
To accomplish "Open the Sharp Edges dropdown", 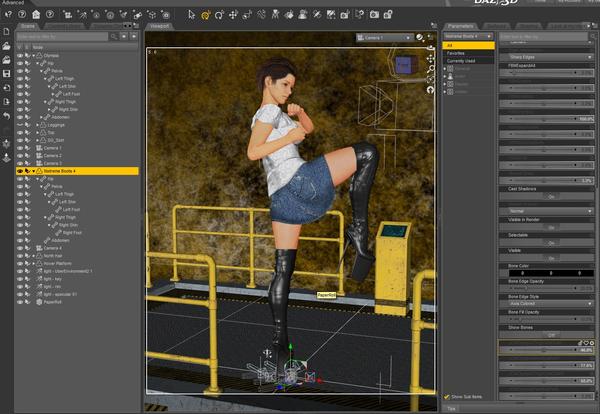I will [546, 57].
